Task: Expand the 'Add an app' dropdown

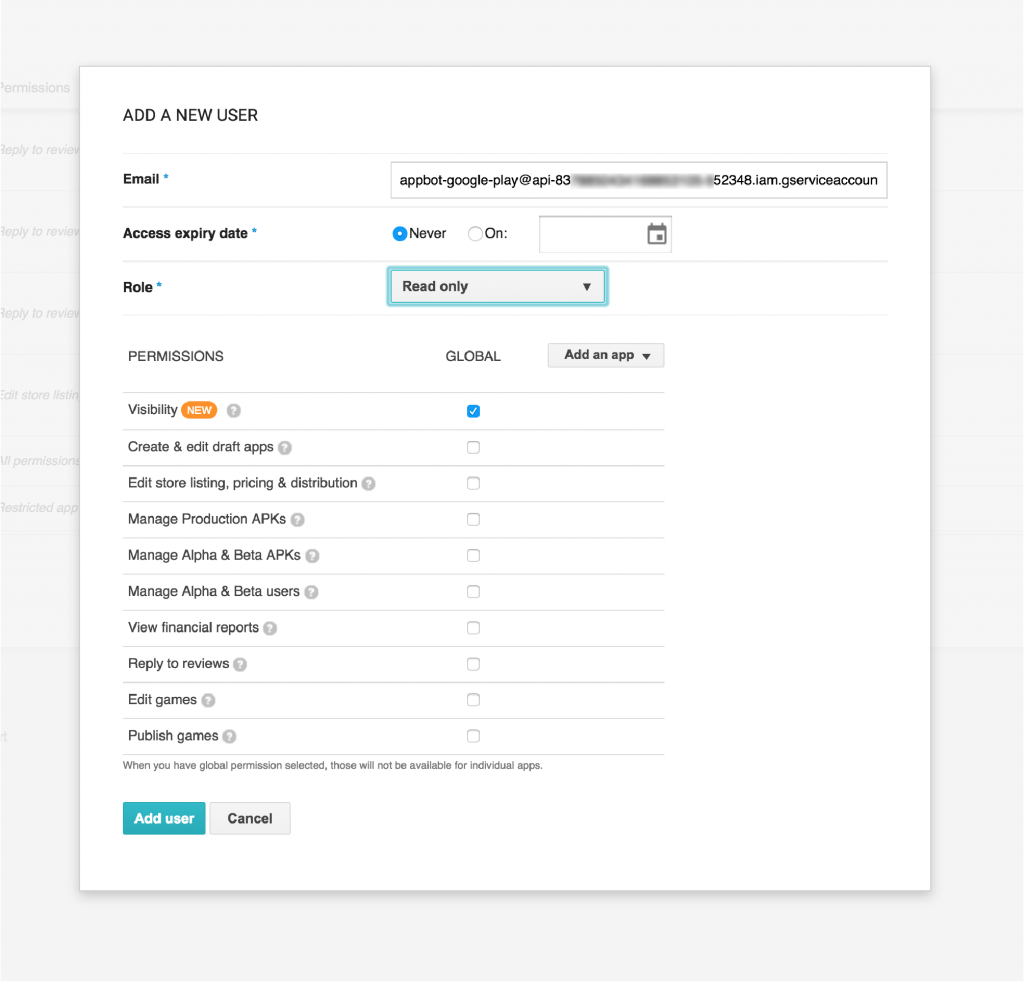Action: coord(606,355)
